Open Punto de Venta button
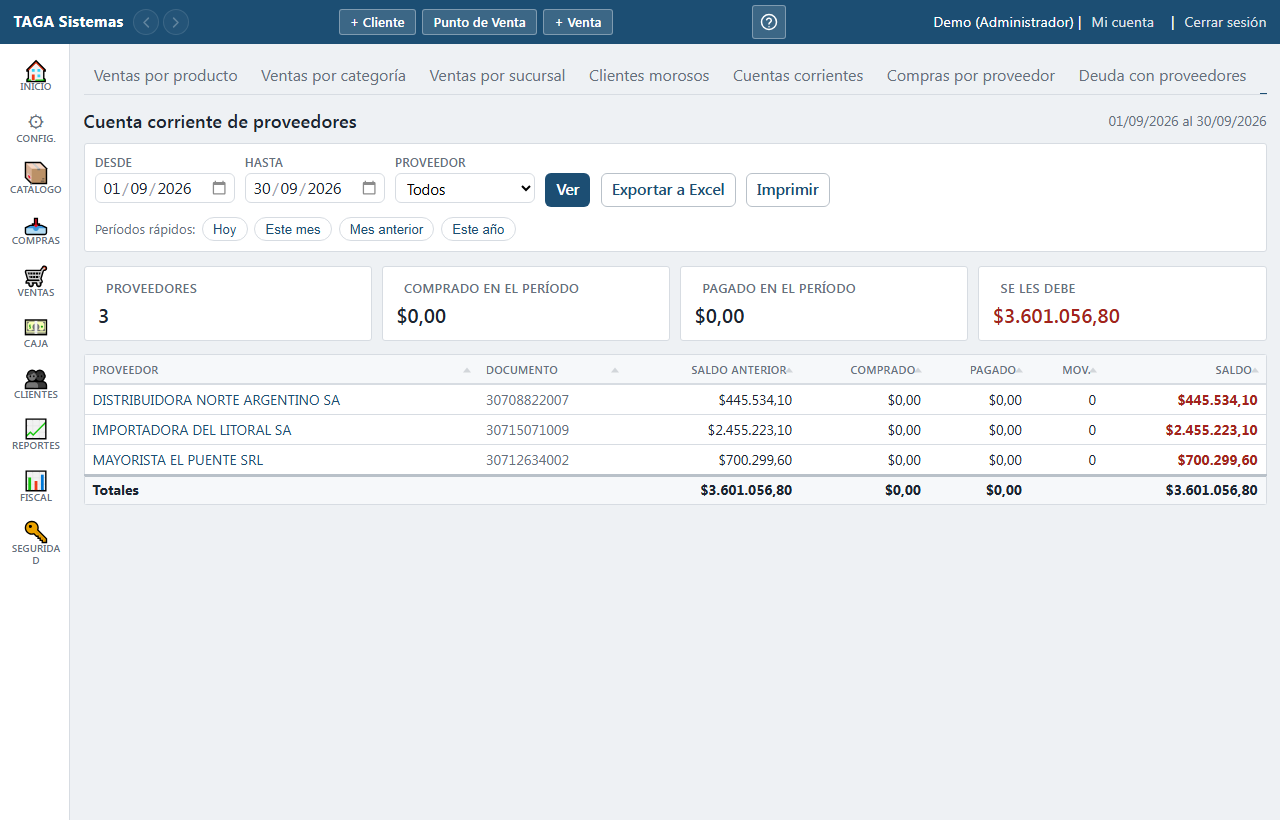 pyautogui.click(x=479, y=22)
